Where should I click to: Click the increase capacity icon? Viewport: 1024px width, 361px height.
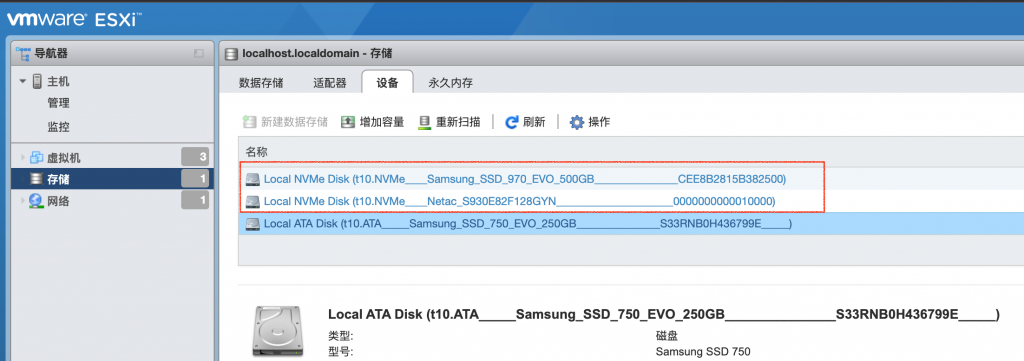348,121
